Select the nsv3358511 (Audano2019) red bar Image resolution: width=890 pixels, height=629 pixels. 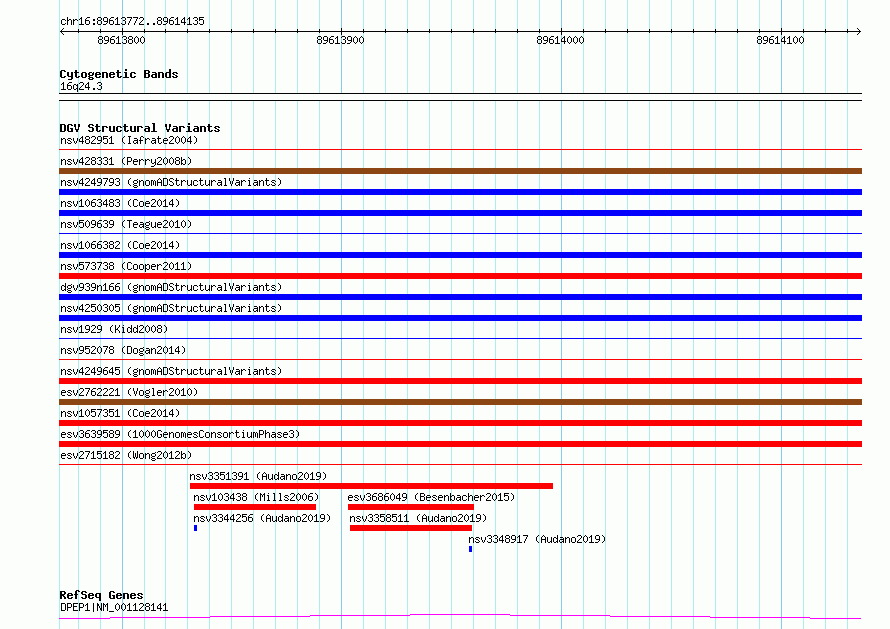point(411,528)
